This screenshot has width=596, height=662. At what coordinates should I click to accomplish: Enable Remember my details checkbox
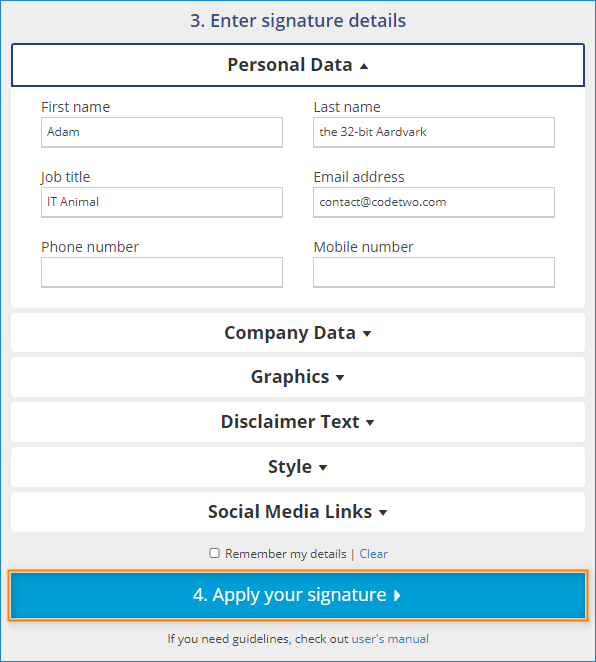pos(214,553)
